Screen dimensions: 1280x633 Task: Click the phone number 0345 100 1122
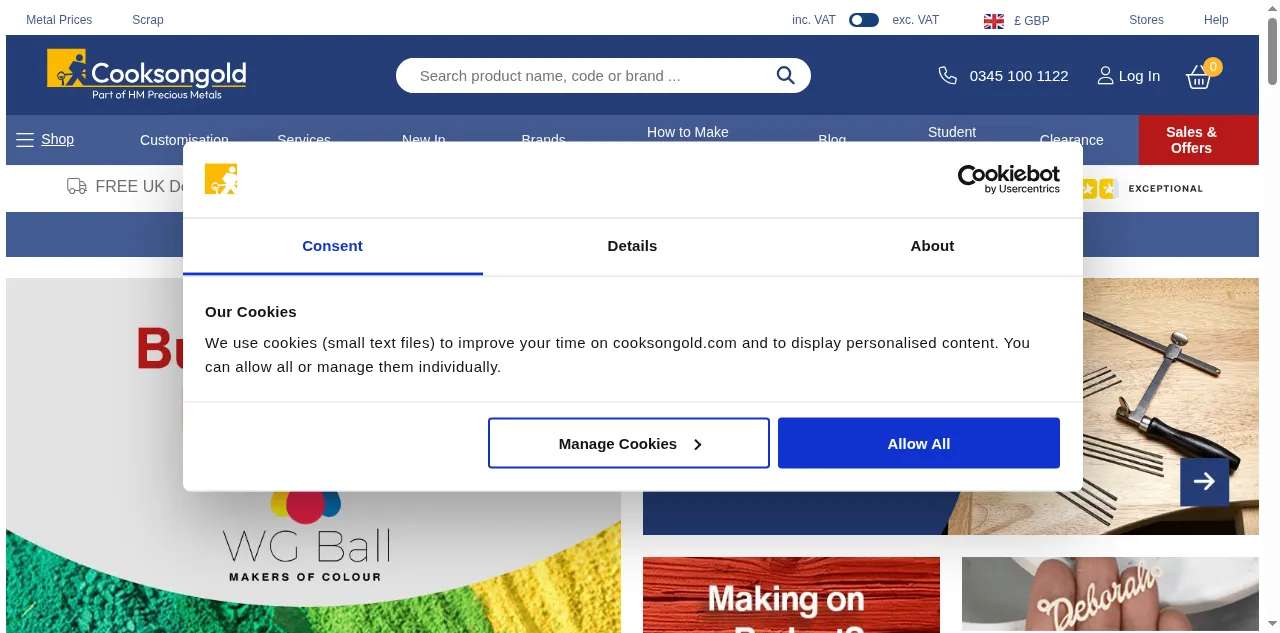coord(1019,76)
